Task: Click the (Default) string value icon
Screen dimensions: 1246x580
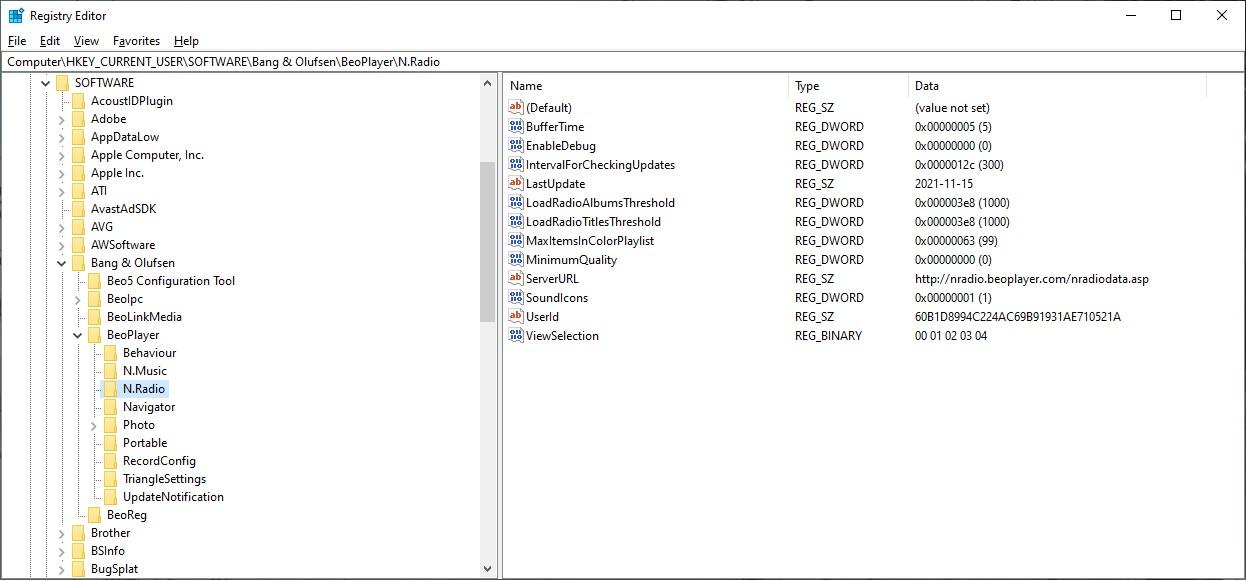Action: [516, 108]
